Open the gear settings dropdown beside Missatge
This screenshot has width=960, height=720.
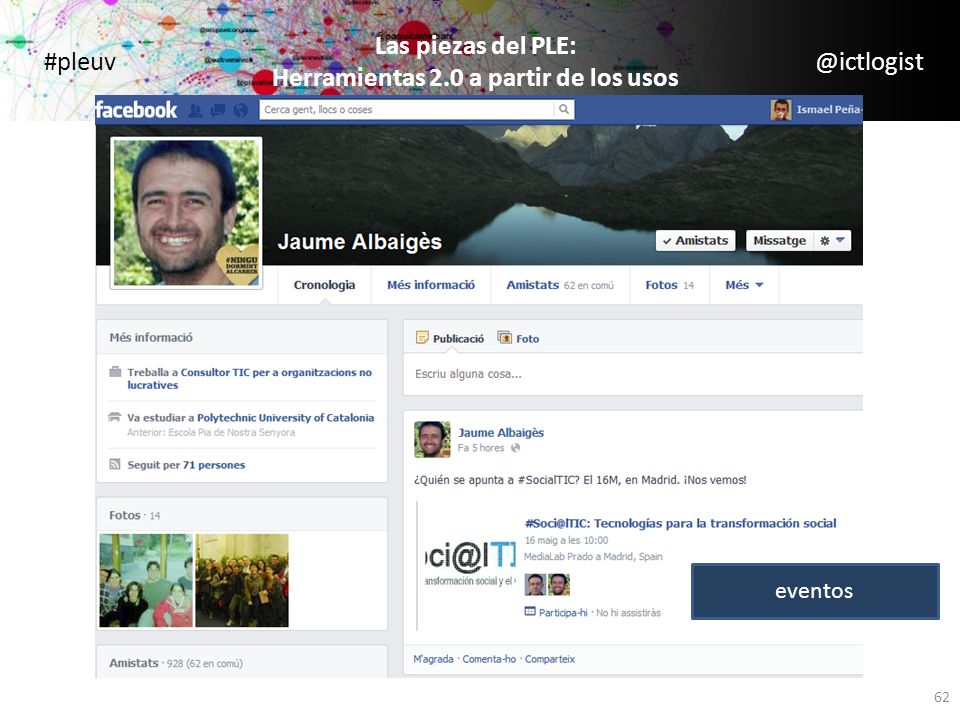[x=832, y=241]
